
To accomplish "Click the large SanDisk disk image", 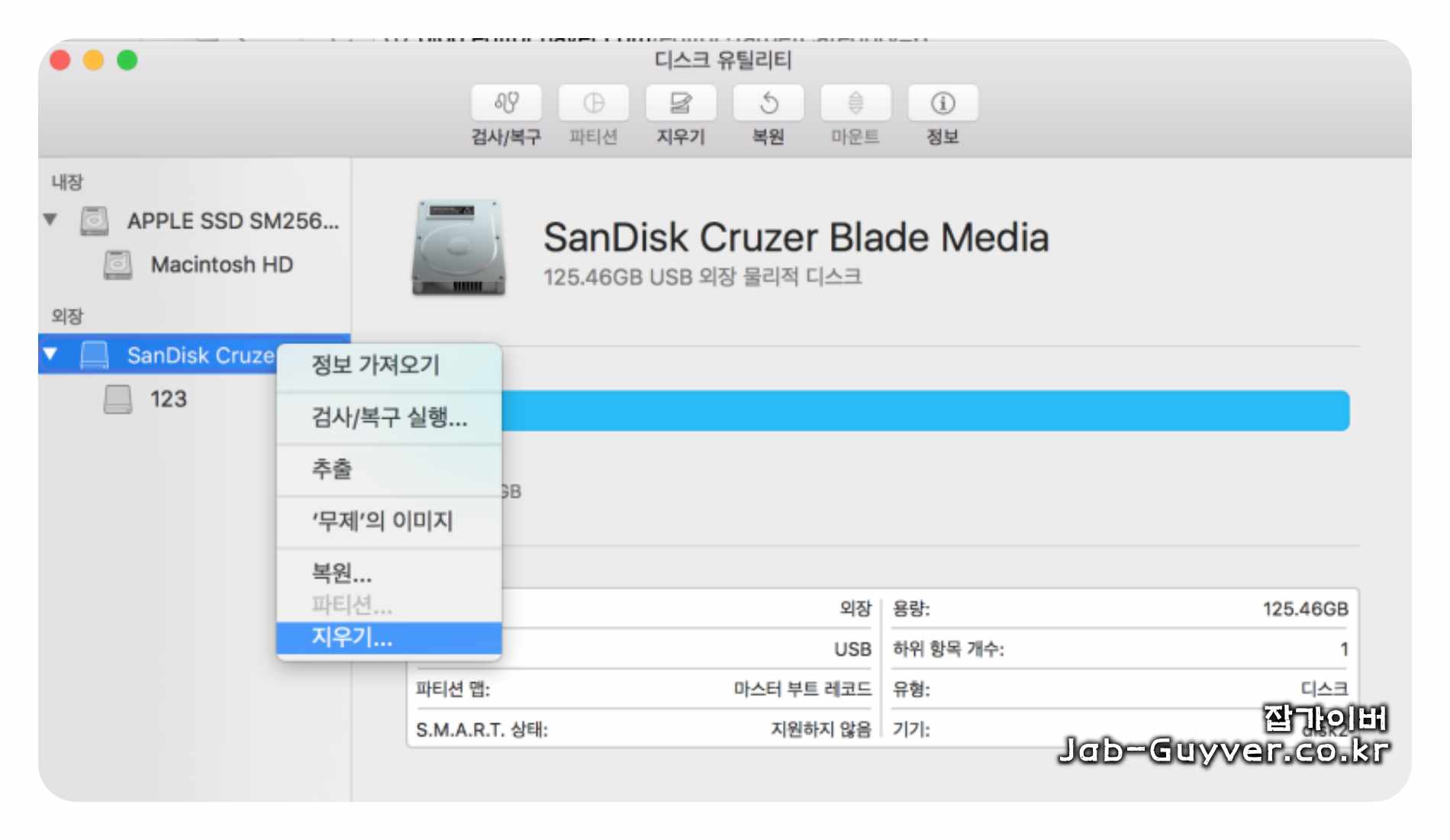I will pos(458,248).
